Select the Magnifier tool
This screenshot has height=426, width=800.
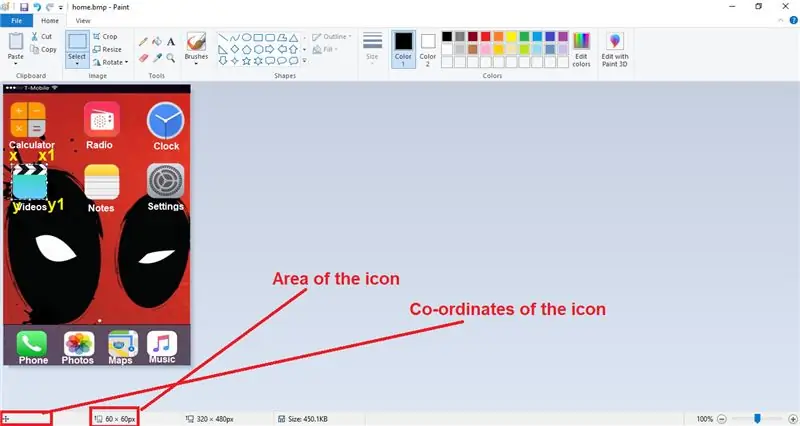tap(171, 58)
